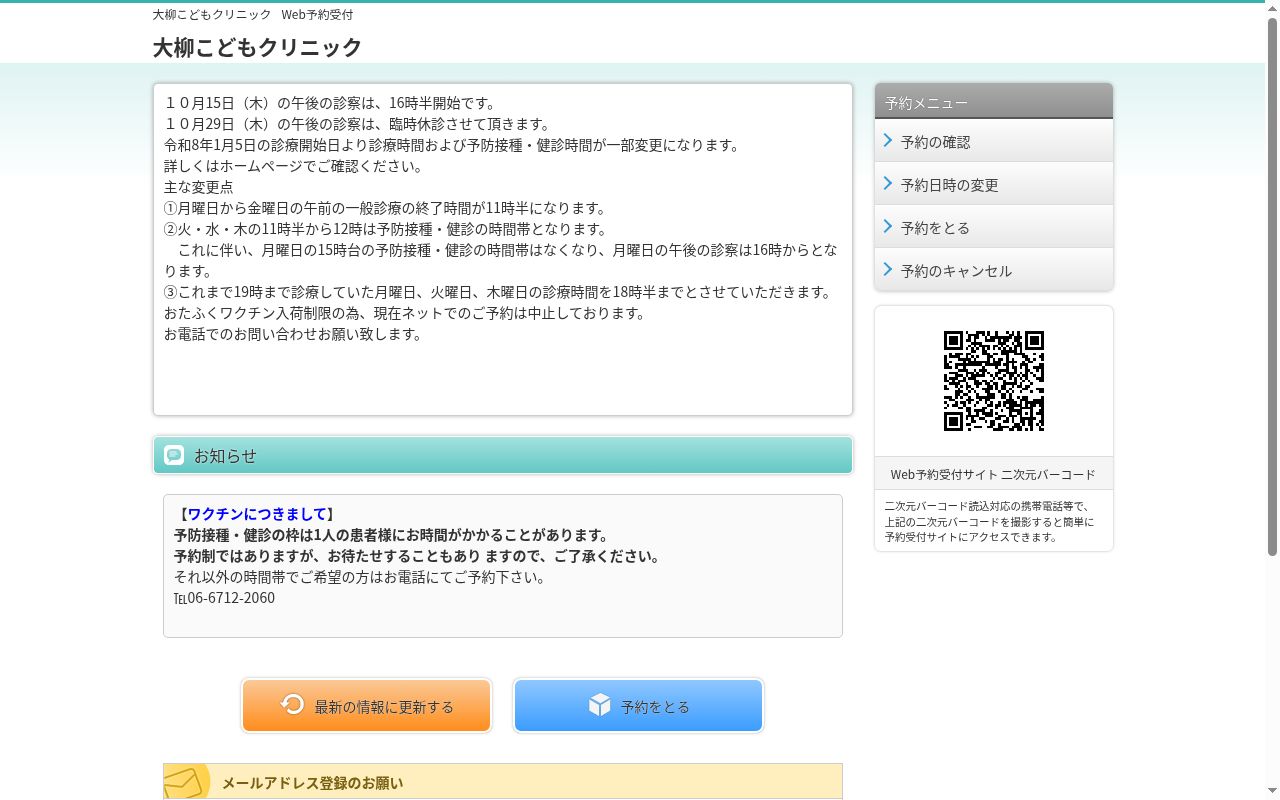1280x800 pixels.
Task: Click the 予約メニュー header
Action: (994, 102)
